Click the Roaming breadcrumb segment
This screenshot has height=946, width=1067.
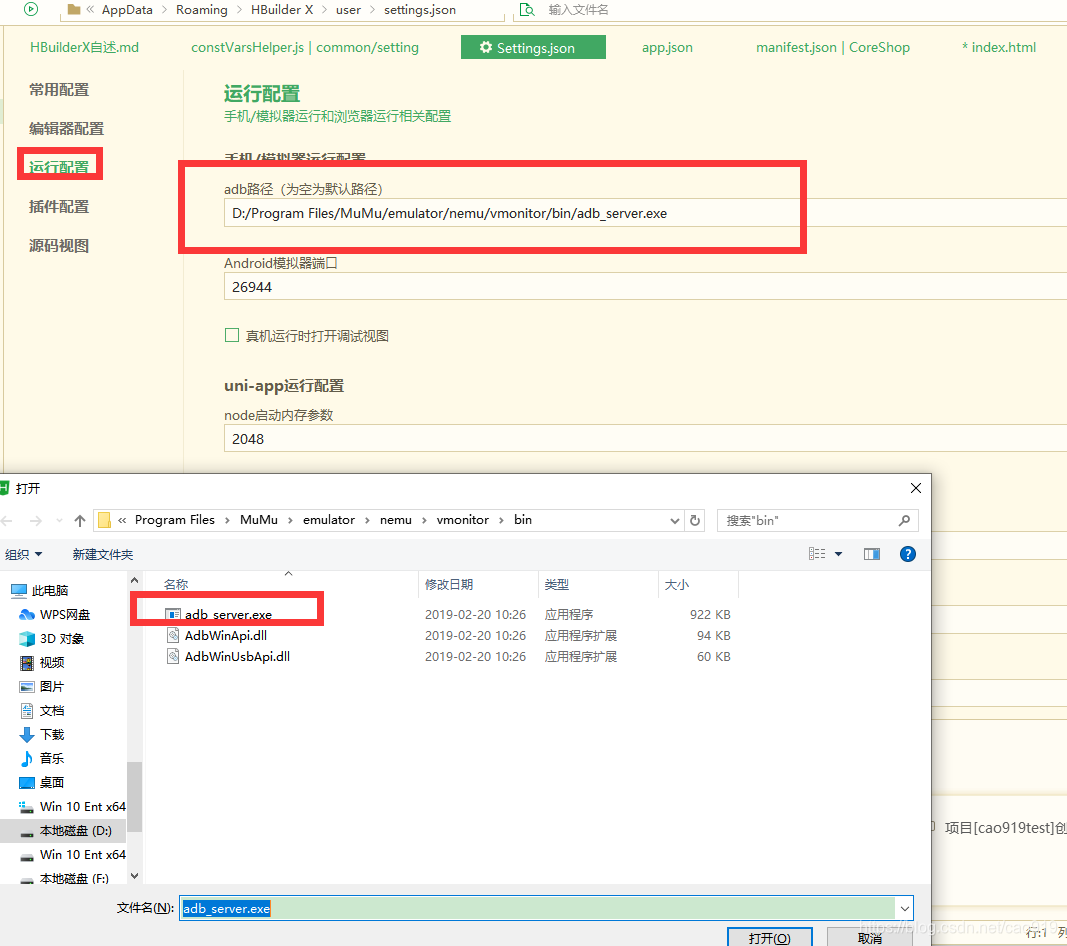(202, 10)
